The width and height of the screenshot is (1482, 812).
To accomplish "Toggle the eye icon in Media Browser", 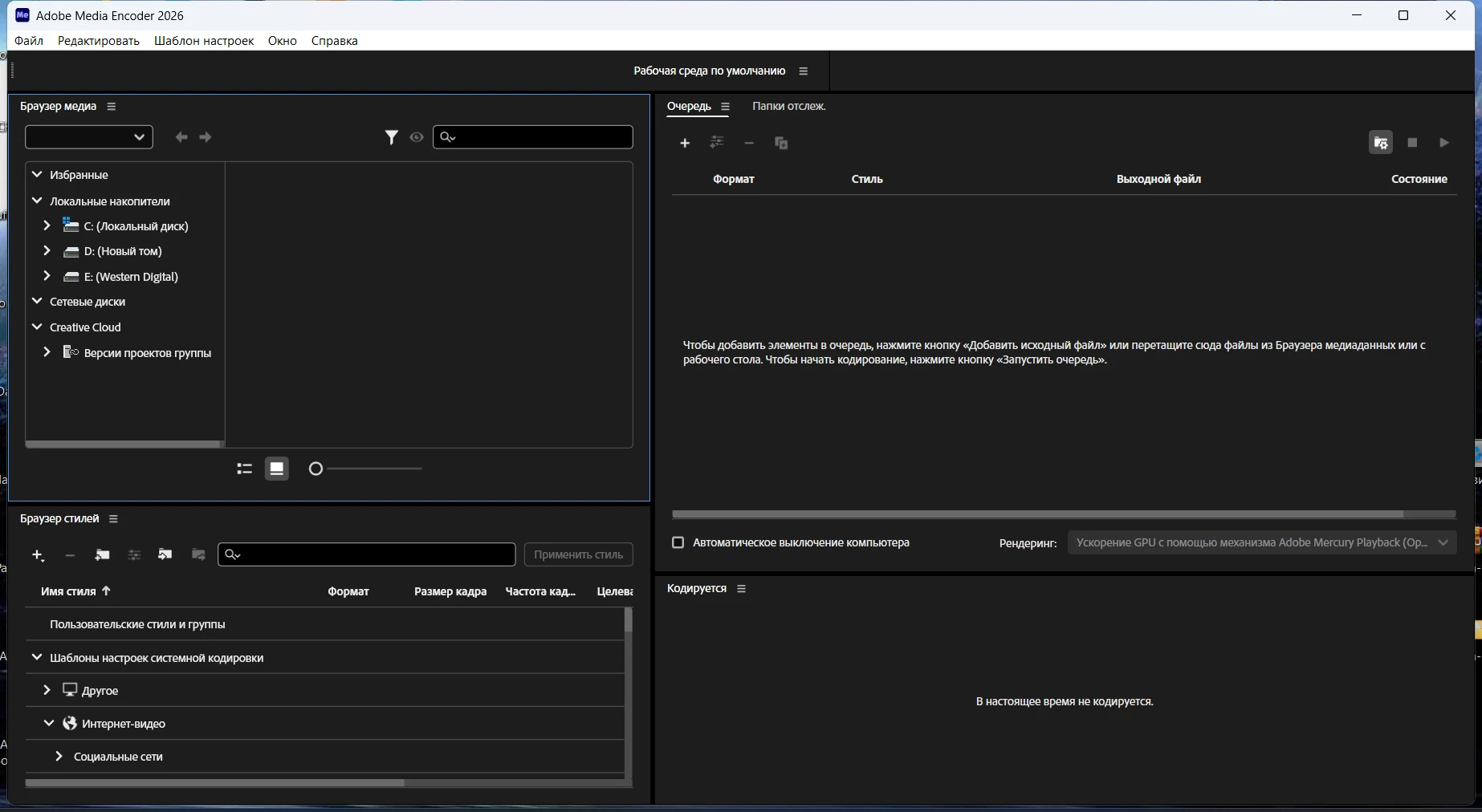I will [417, 137].
